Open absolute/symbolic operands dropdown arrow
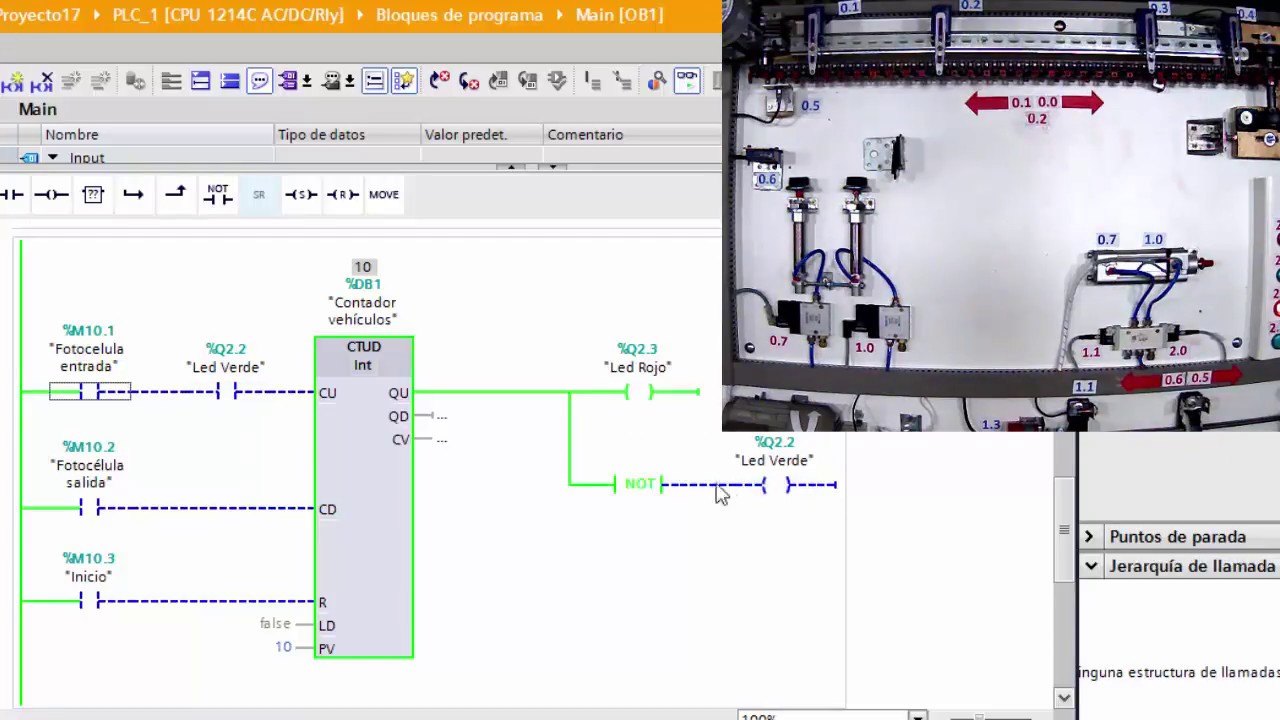The height and width of the screenshot is (720, 1280). pyautogui.click(x=306, y=81)
